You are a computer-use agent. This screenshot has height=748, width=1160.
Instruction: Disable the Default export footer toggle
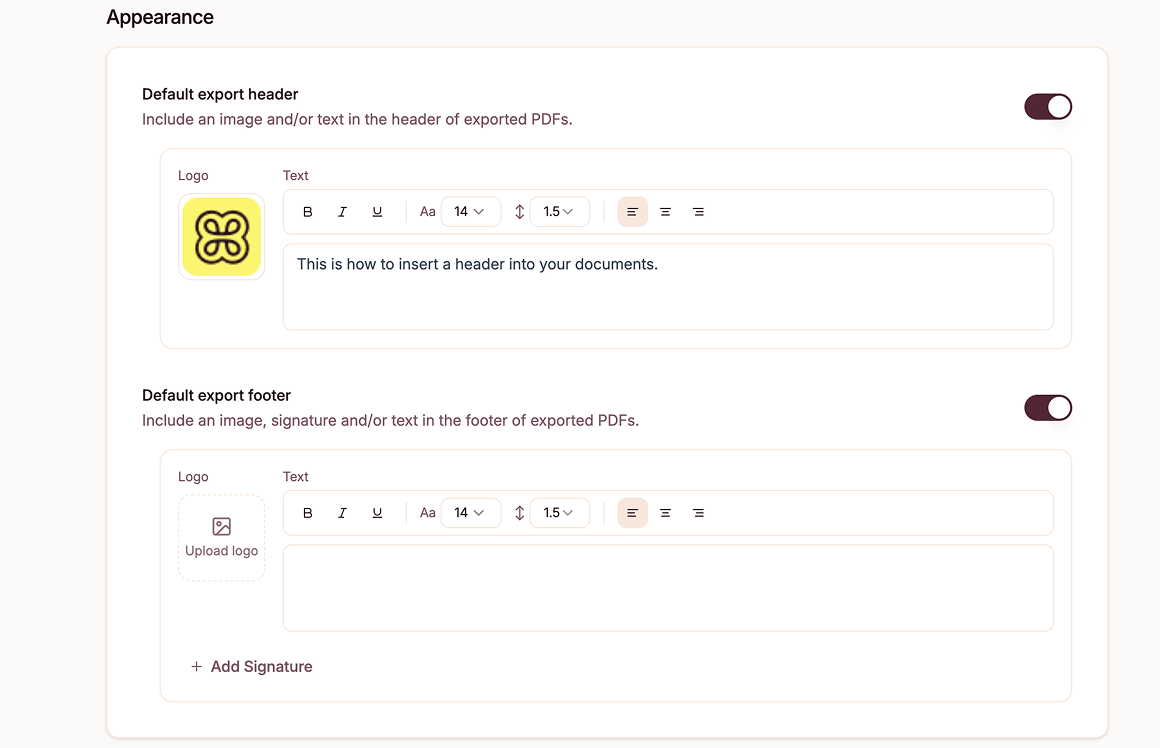[1048, 407]
